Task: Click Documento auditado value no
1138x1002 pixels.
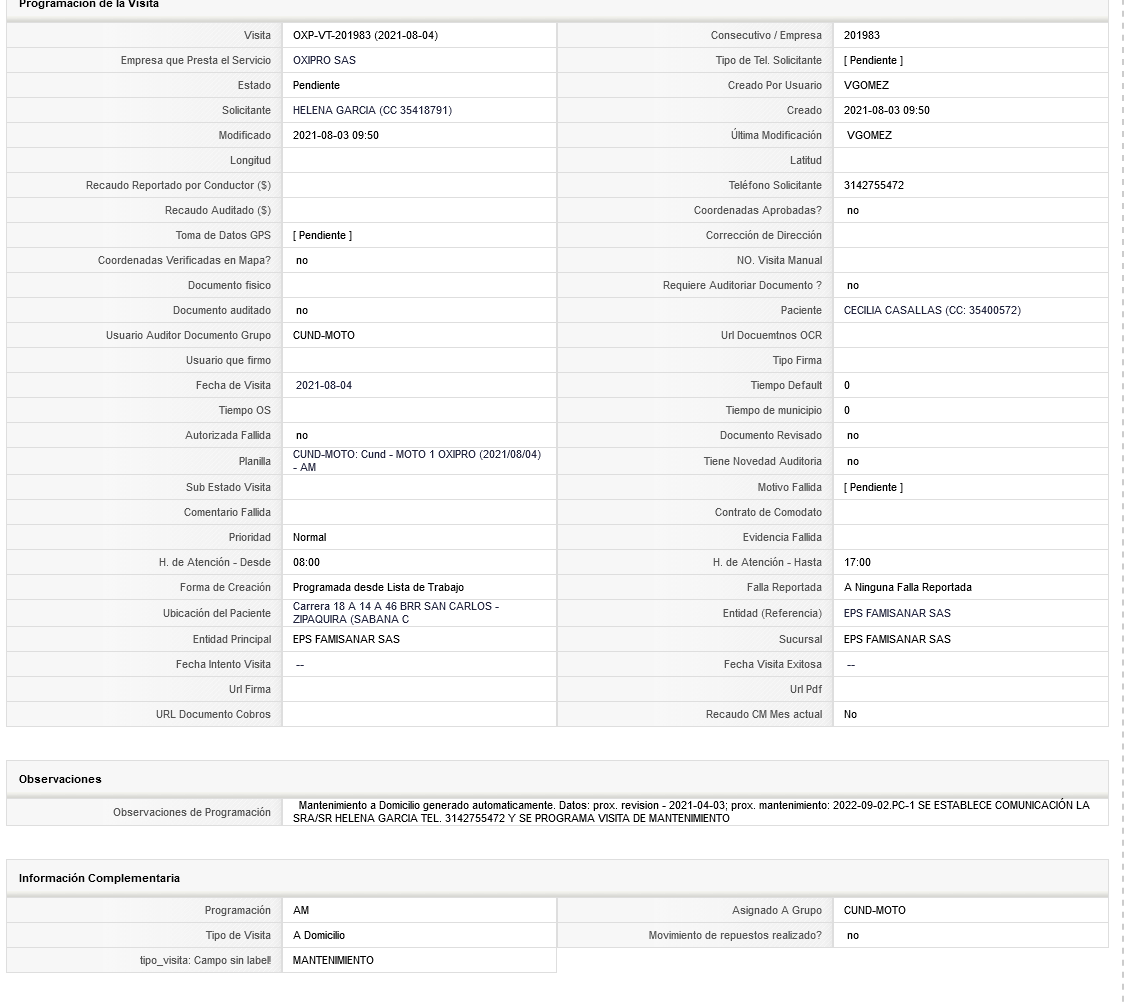Action: 302,311
